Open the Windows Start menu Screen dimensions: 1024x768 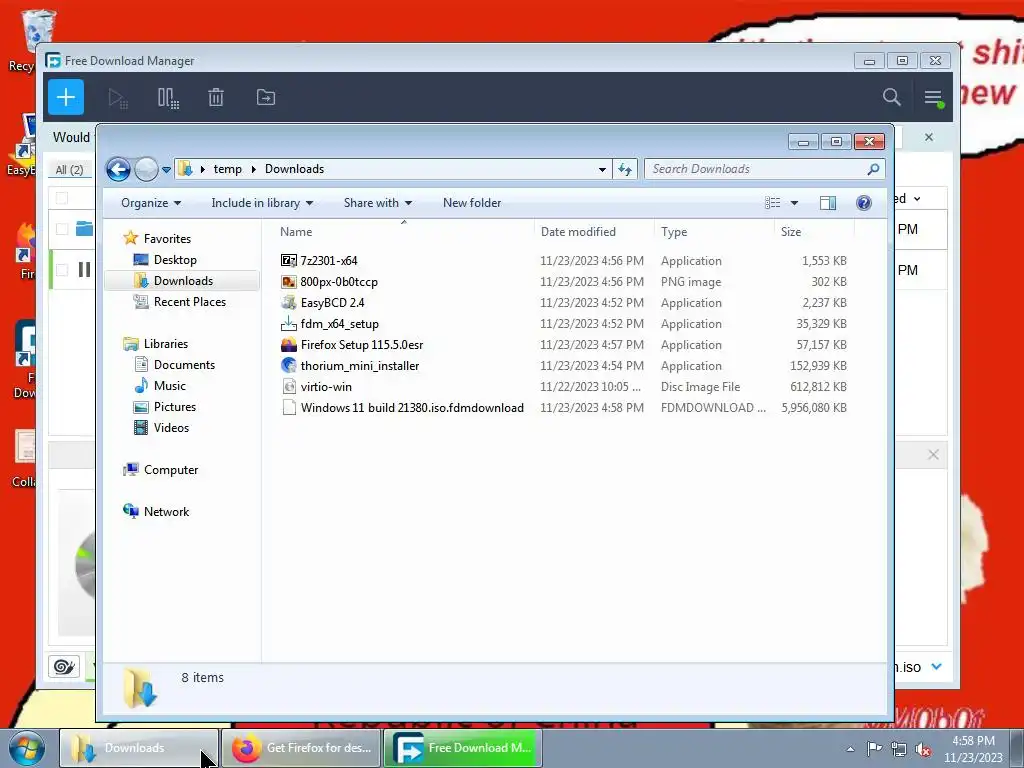pyautogui.click(x=27, y=748)
